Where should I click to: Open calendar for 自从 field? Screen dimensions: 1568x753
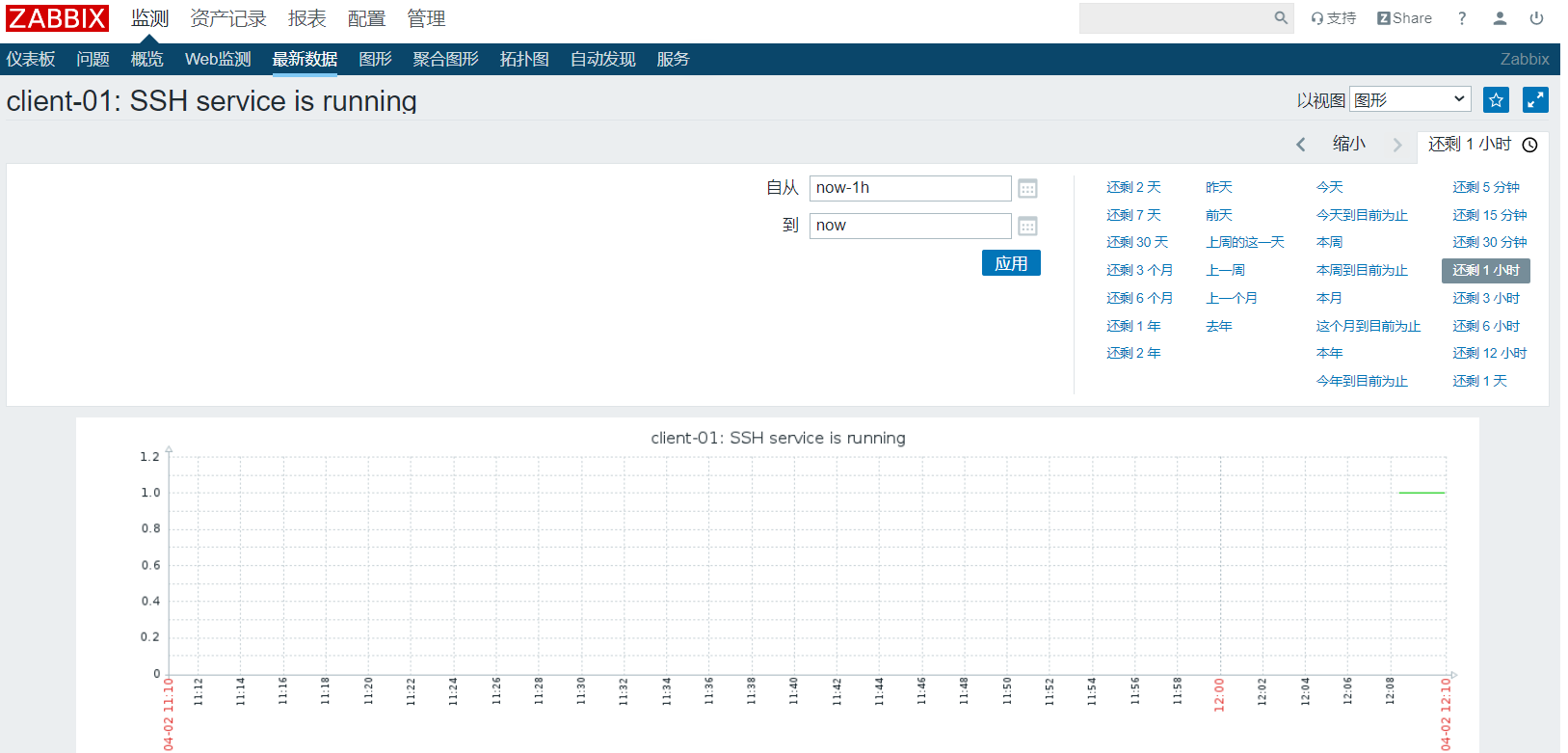(x=1027, y=188)
